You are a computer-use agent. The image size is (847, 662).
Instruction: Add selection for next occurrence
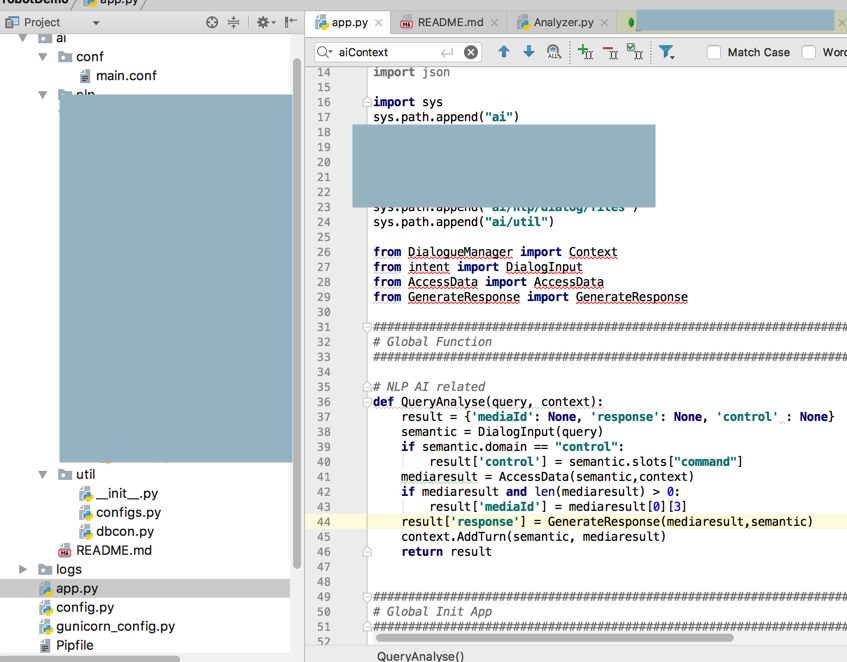[x=585, y=52]
